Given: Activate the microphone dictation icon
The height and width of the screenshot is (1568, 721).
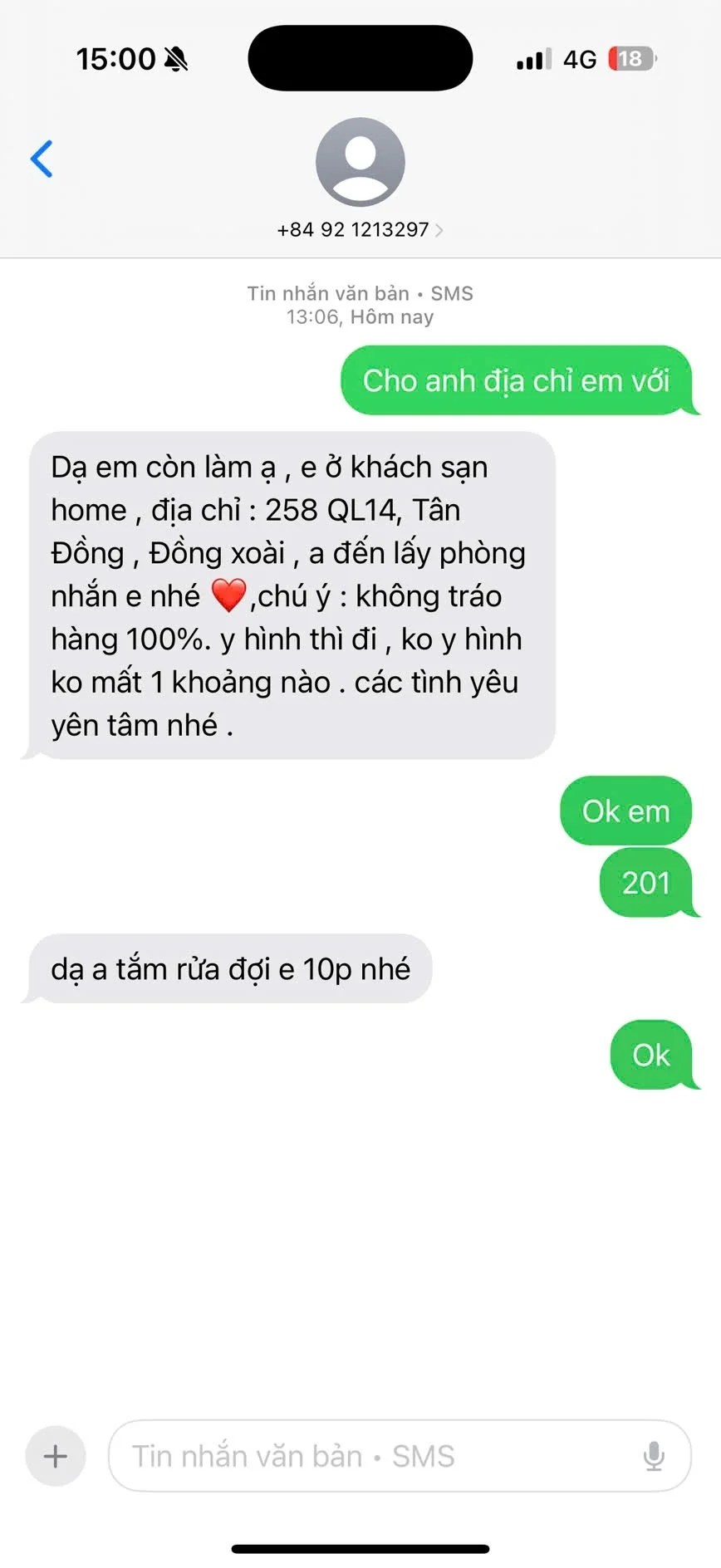Looking at the screenshot, I should [655, 1456].
